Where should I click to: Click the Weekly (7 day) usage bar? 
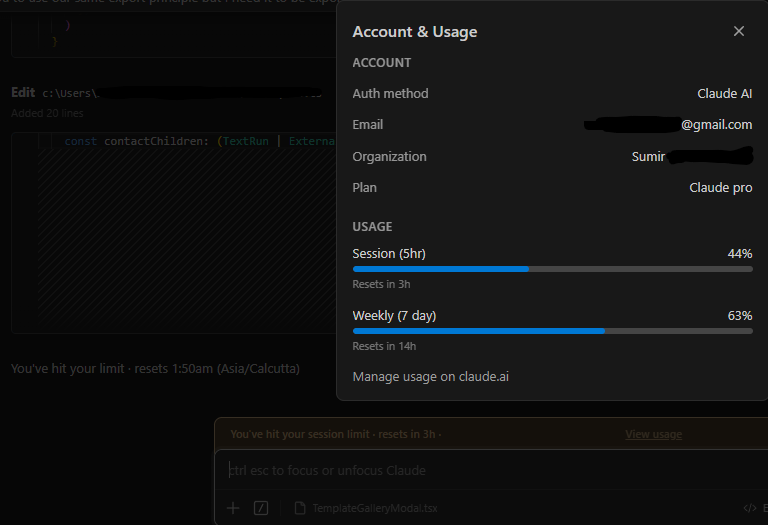coord(552,331)
